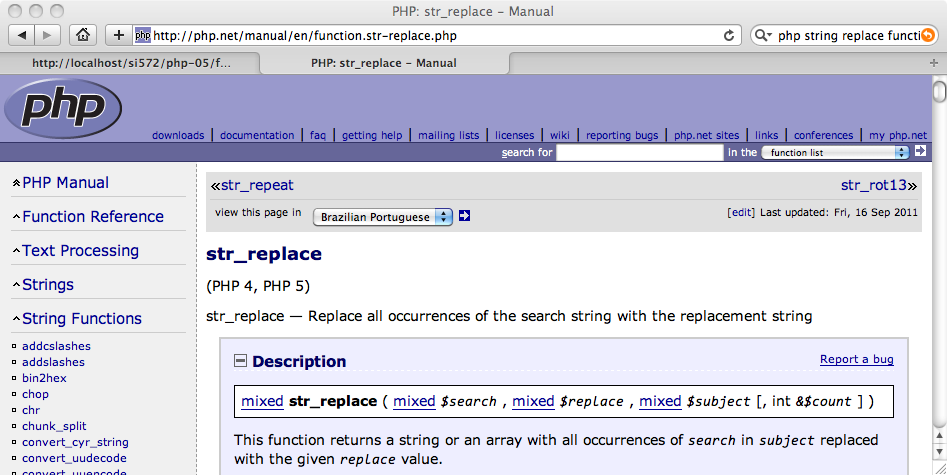The image size is (947, 475).
Task: Open mixed type link before $subject
Action: pos(660,401)
